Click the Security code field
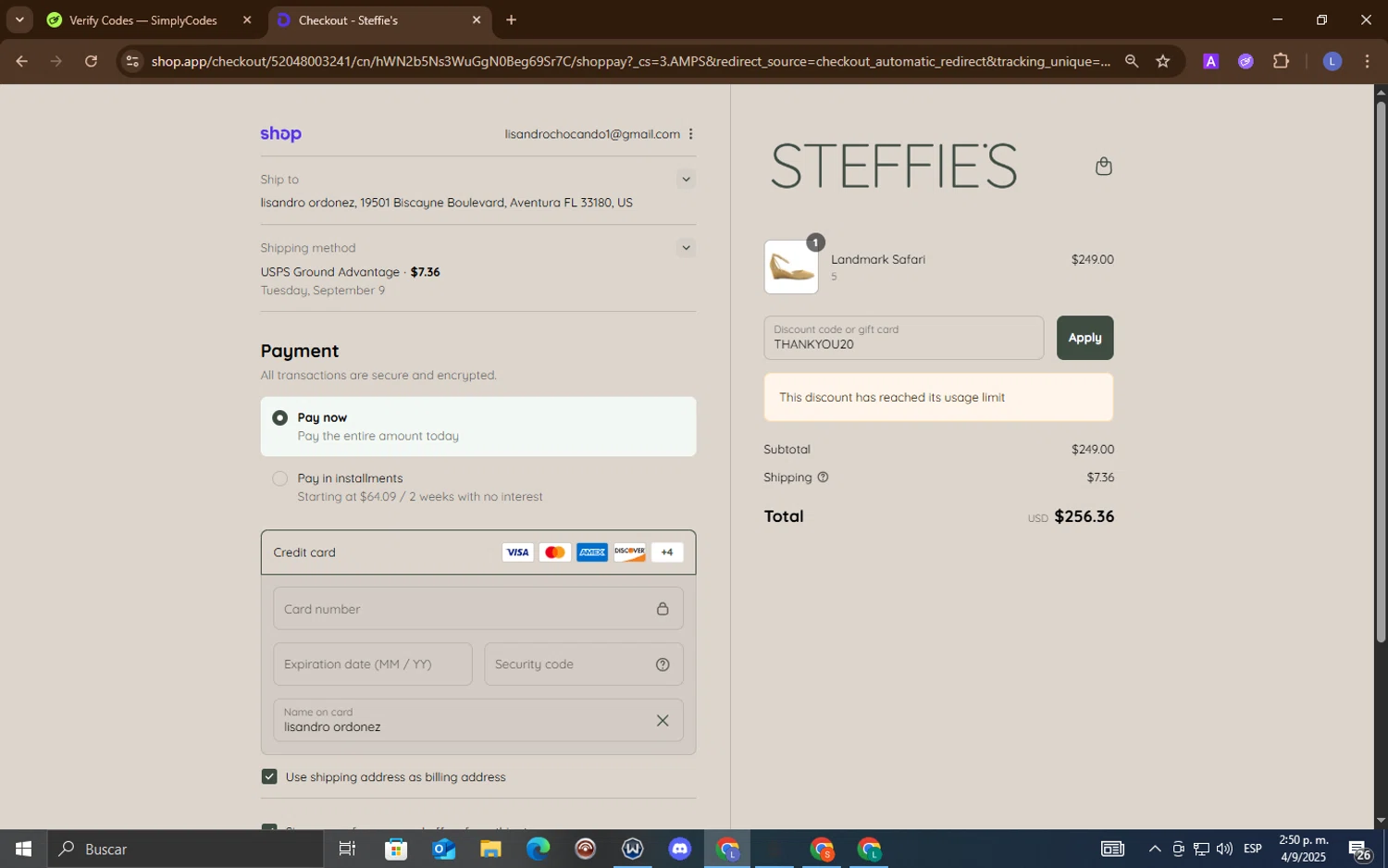This screenshot has height=868, width=1388. coord(584,664)
